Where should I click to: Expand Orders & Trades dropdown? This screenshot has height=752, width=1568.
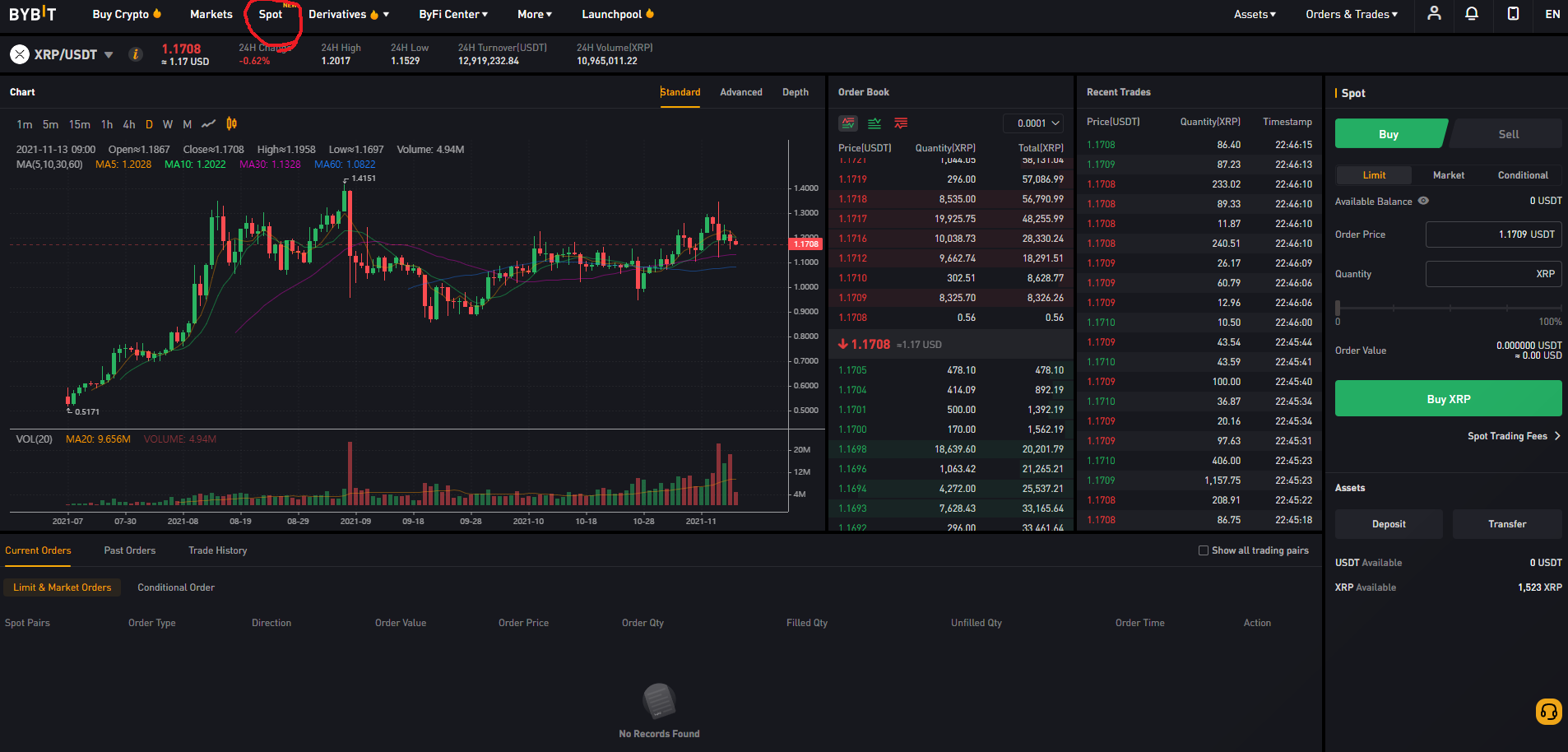(1352, 14)
